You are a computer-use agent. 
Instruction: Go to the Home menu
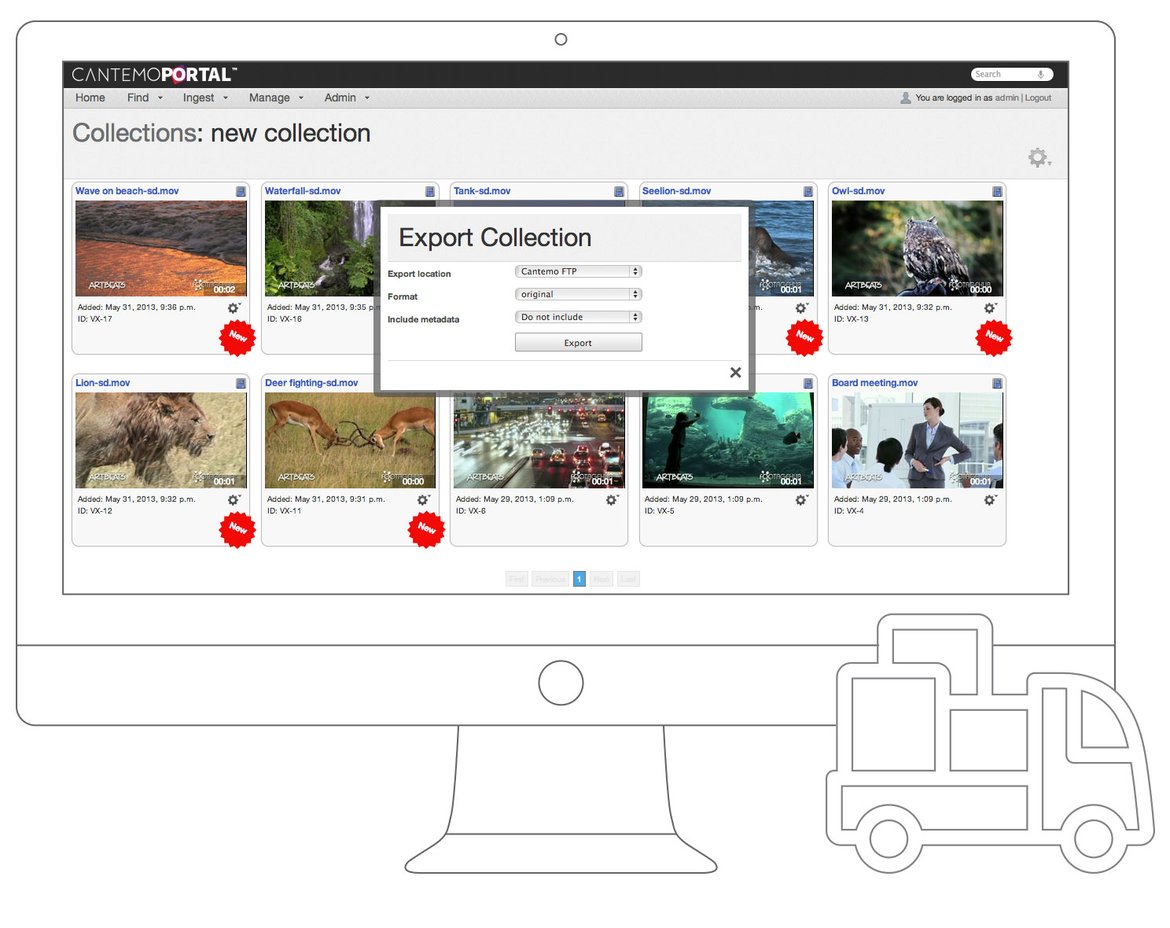coord(90,98)
